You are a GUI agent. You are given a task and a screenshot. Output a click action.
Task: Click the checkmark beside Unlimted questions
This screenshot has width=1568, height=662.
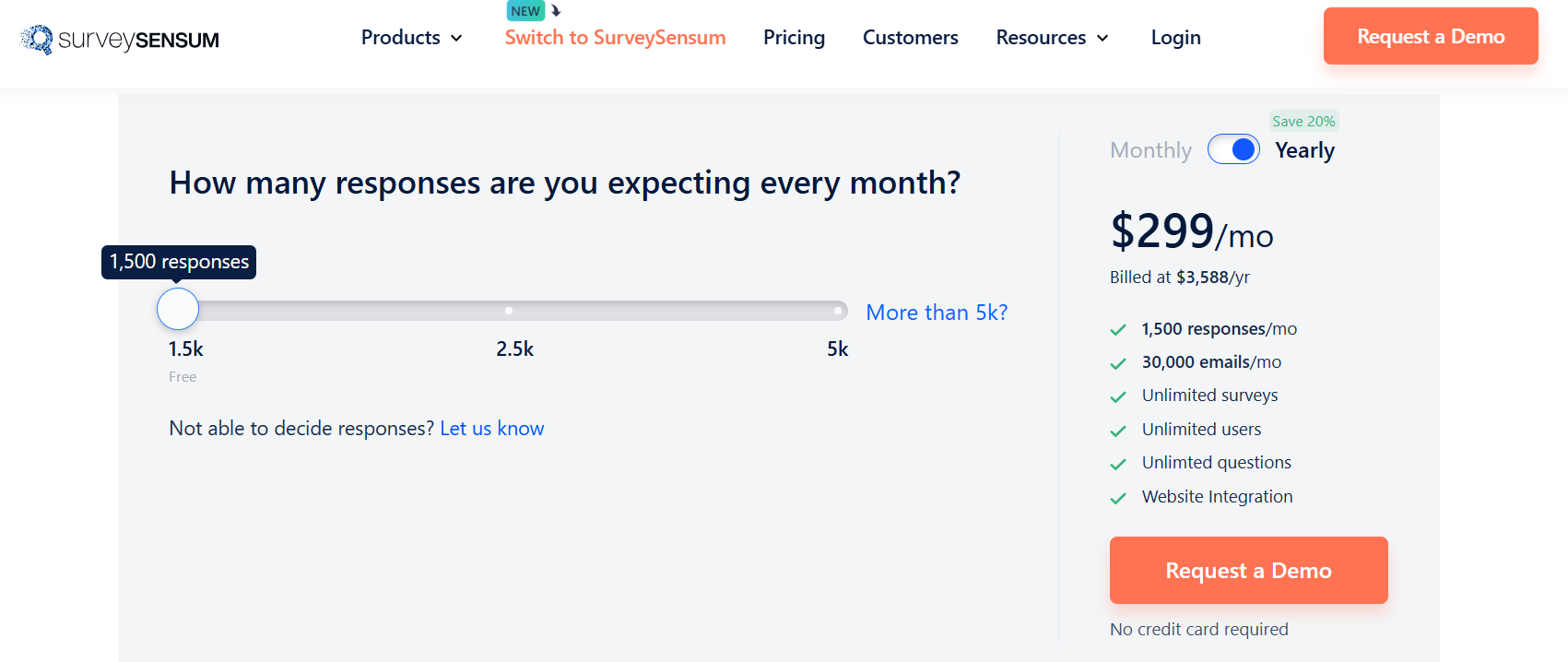(1117, 464)
